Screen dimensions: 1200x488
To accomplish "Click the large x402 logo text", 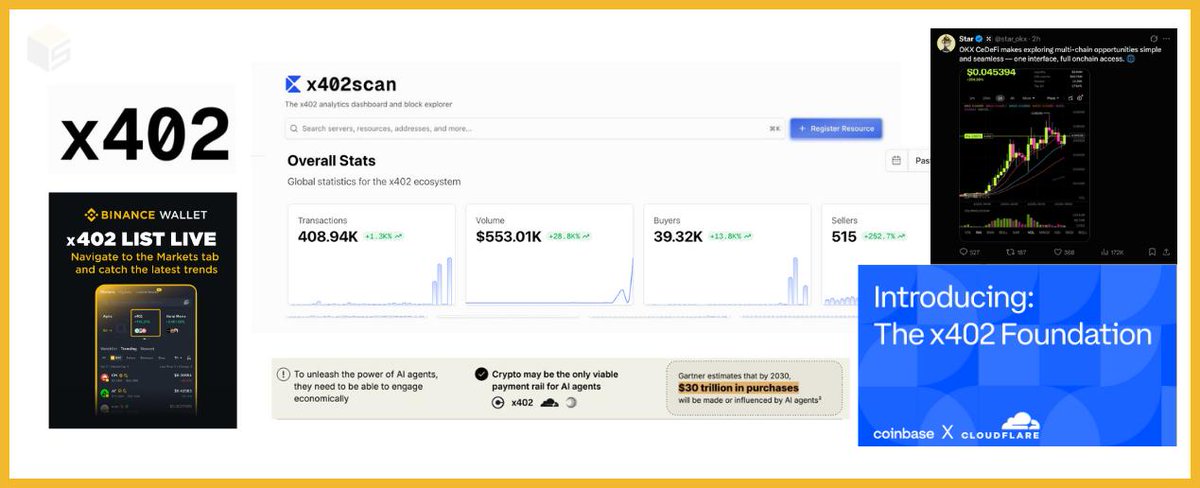I will [x=144, y=133].
